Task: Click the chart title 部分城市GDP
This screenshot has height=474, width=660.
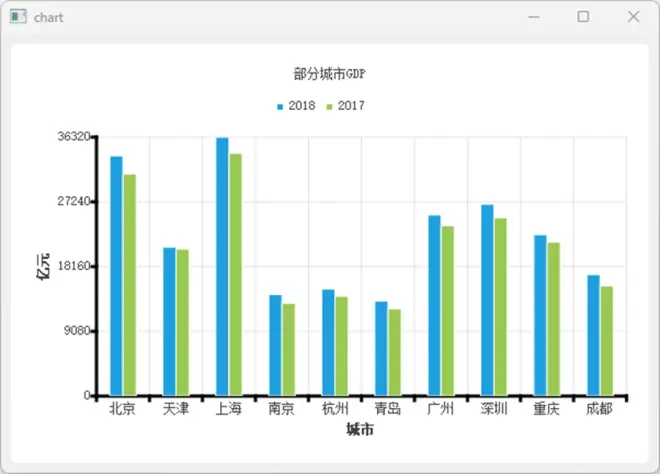Action: point(329,74)
